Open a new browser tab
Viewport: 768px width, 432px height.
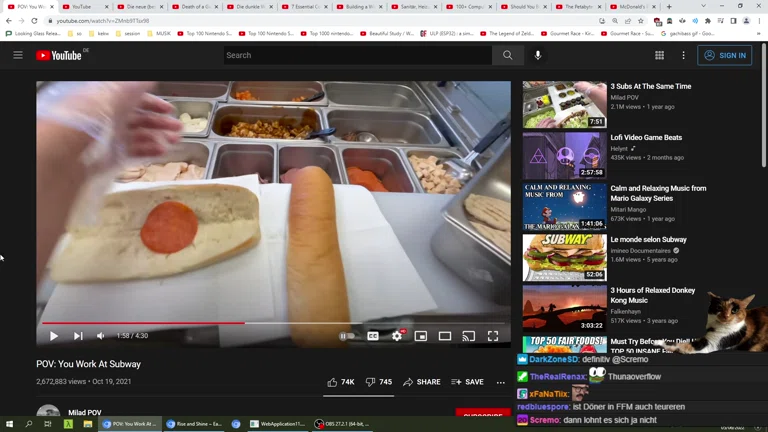669,6
